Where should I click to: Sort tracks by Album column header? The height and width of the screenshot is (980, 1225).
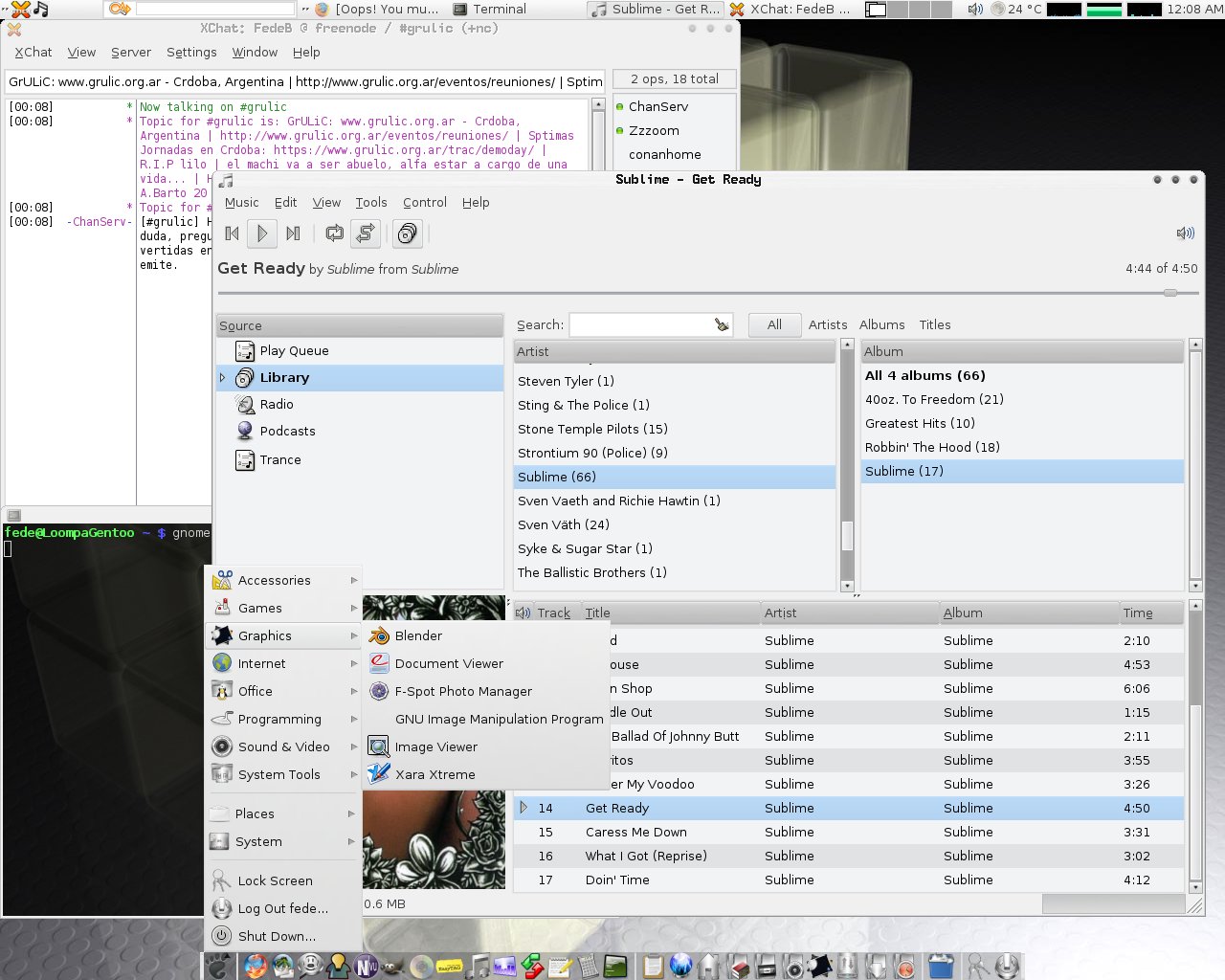click(x=1030, y=612)
